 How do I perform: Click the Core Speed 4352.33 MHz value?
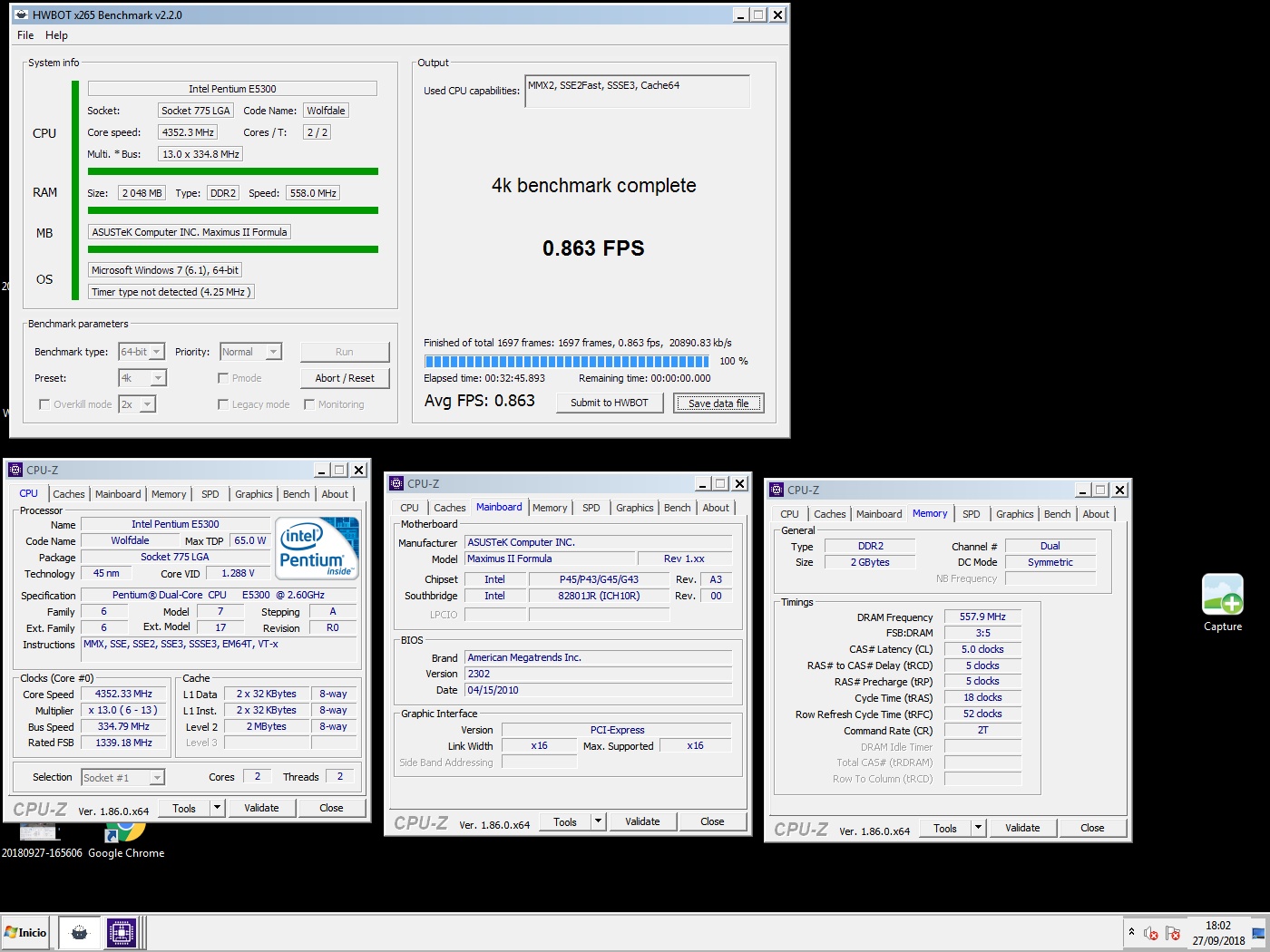(123, 694)
